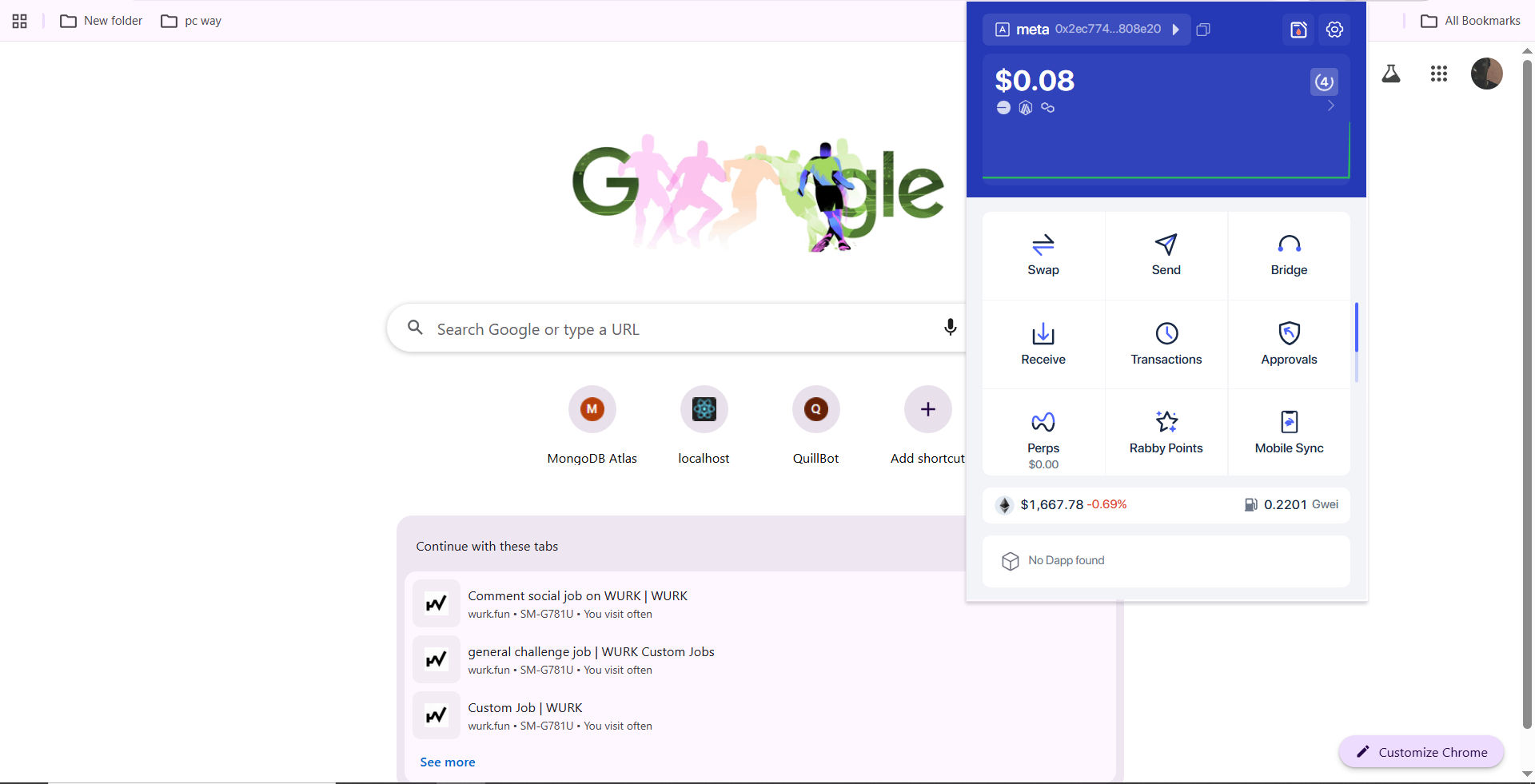Open wallet settings gear
The width and height of the screenshot is (1535, 784).
point(1334,30)
